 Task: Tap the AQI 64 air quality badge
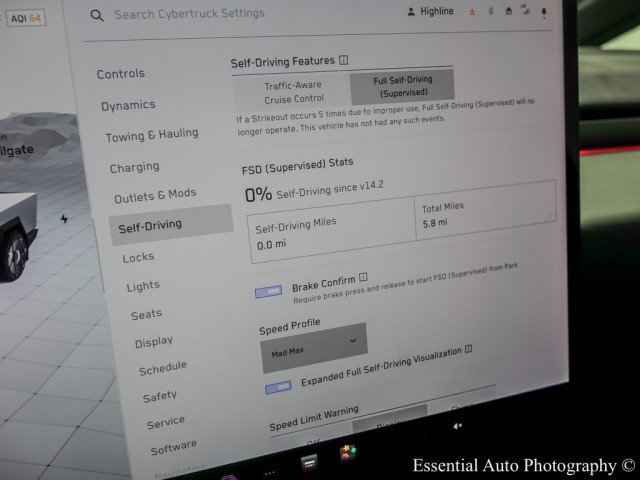pyautogui.click(x=26, y=18)
